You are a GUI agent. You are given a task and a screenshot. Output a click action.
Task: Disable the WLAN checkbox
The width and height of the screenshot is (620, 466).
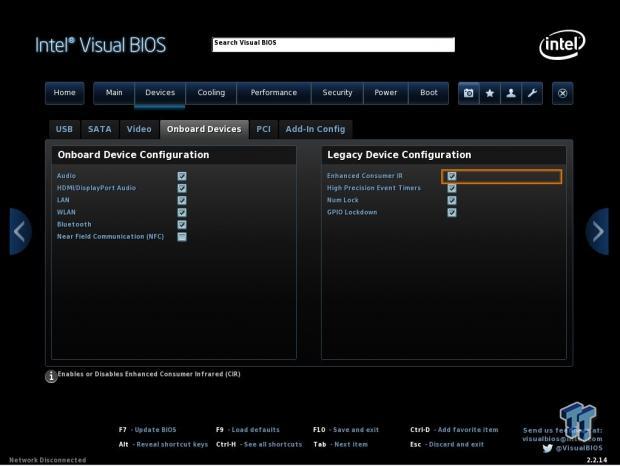point(182,213)
